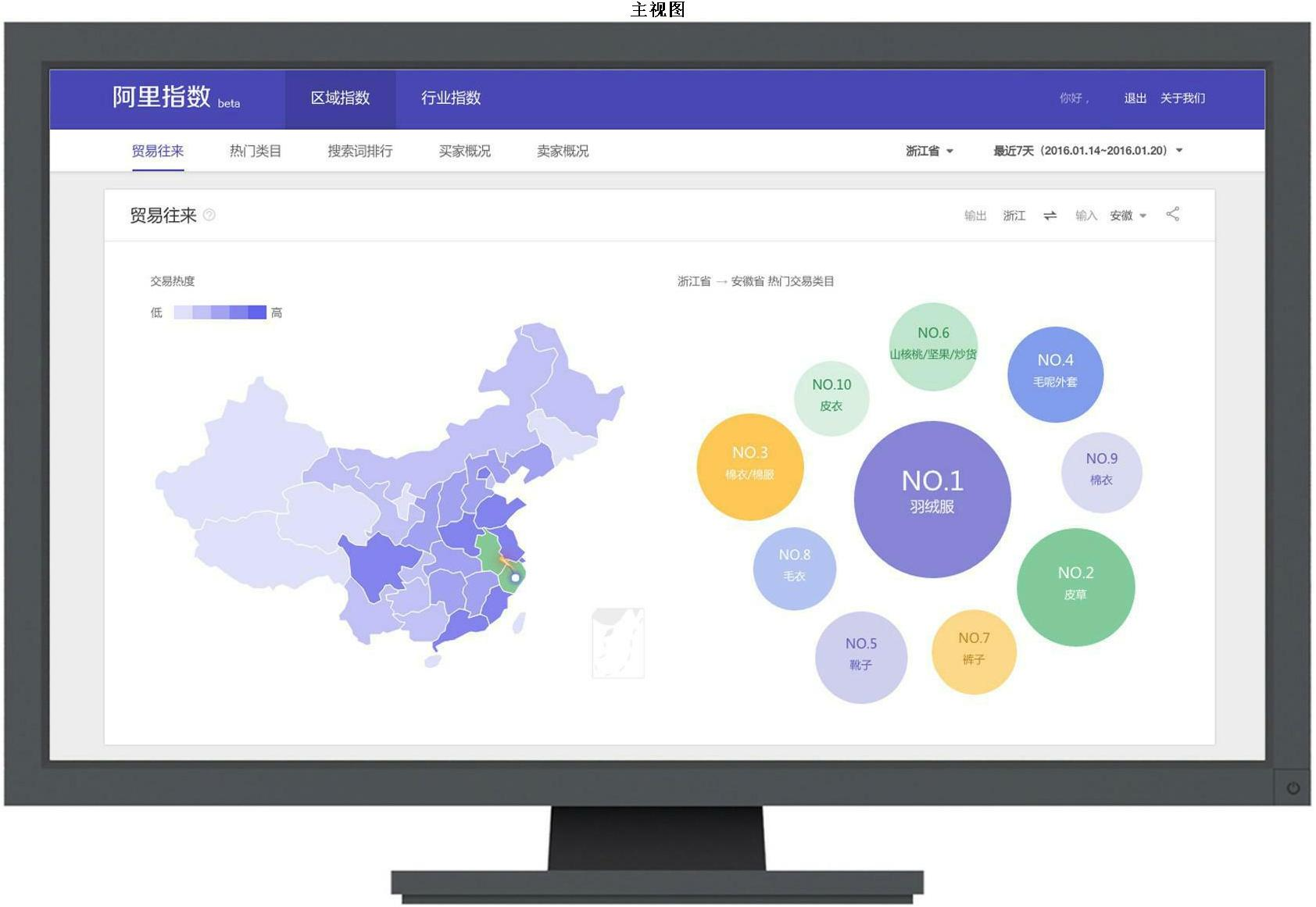Click the NO.3 棉衣/棉服 orange bubble

(x=750, y=467)
